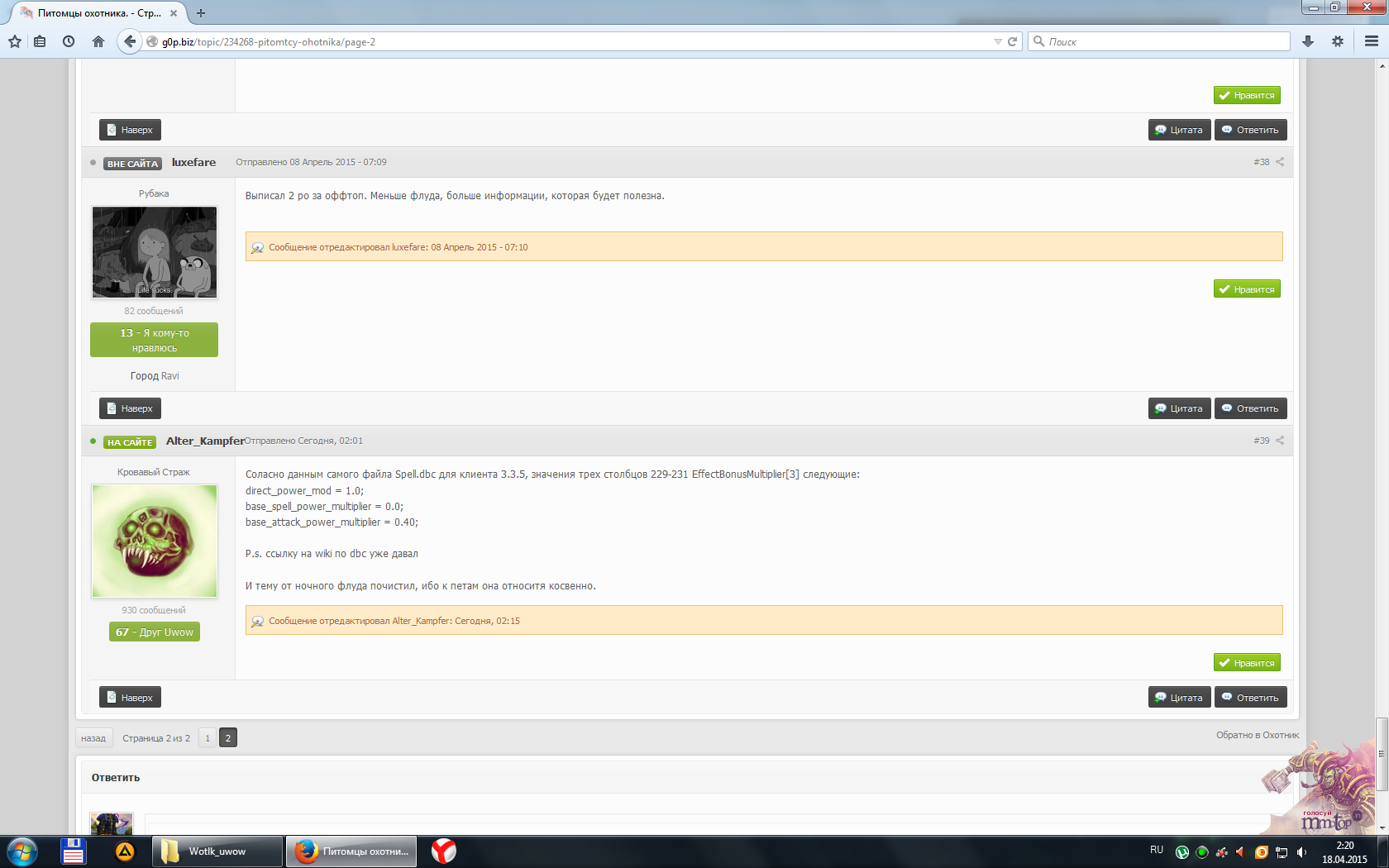Go to page 1 of the topic
The image size is (1389, 868).
[208, 738]
